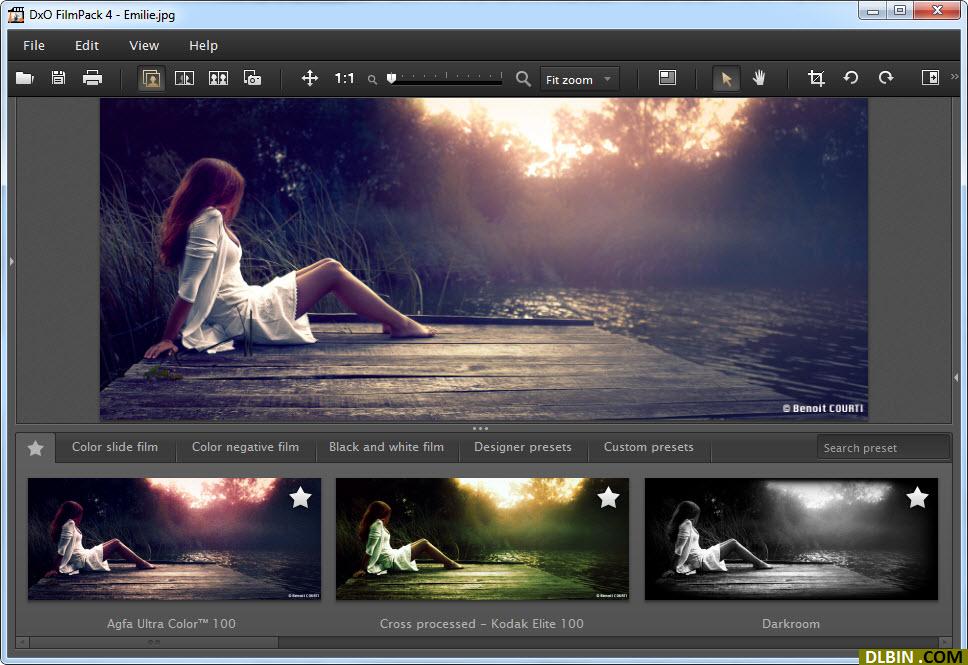Rotate the image left
Viewport: 968px width, 665px height.
point(851,78)
